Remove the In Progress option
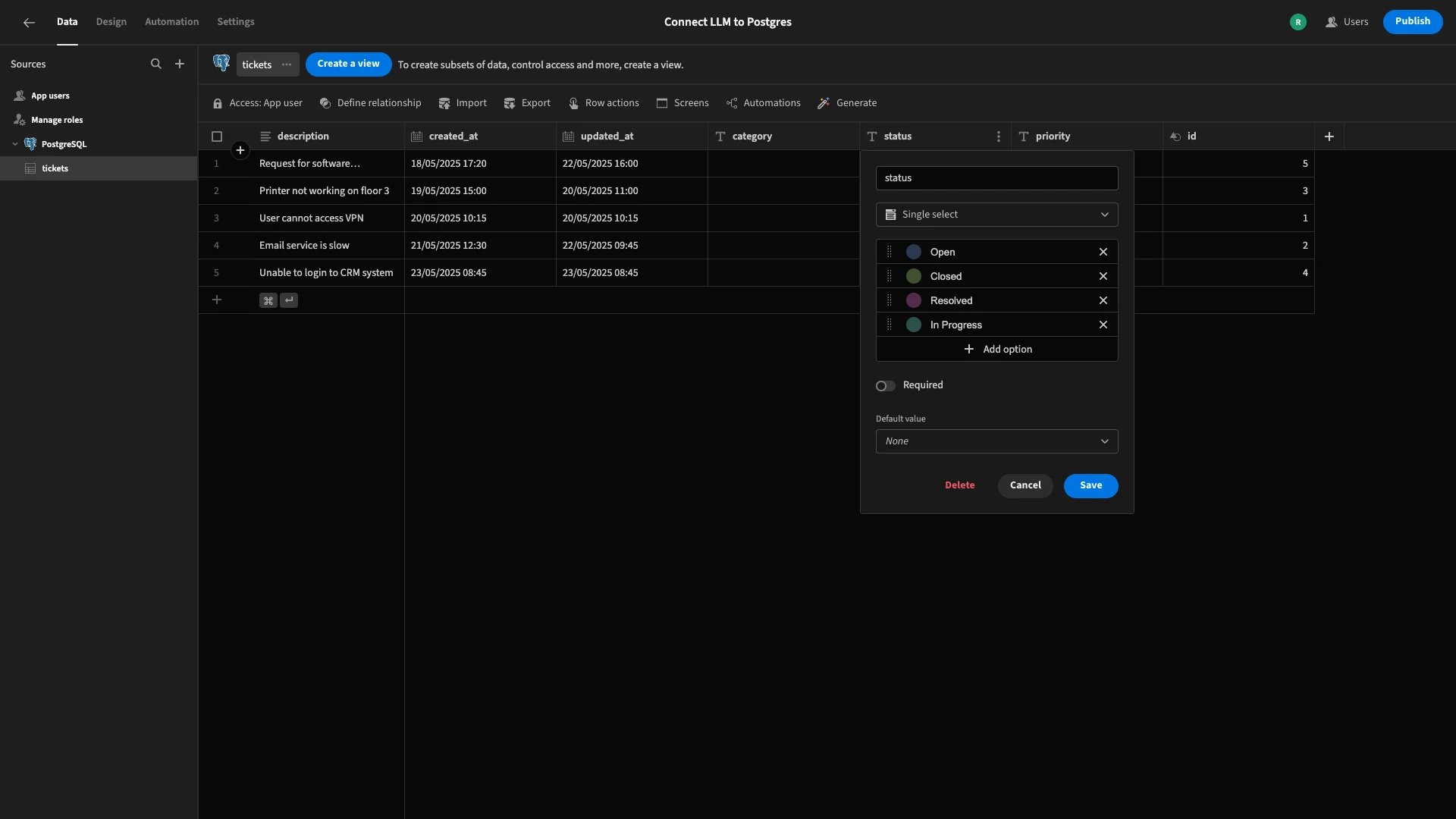 1103,325
